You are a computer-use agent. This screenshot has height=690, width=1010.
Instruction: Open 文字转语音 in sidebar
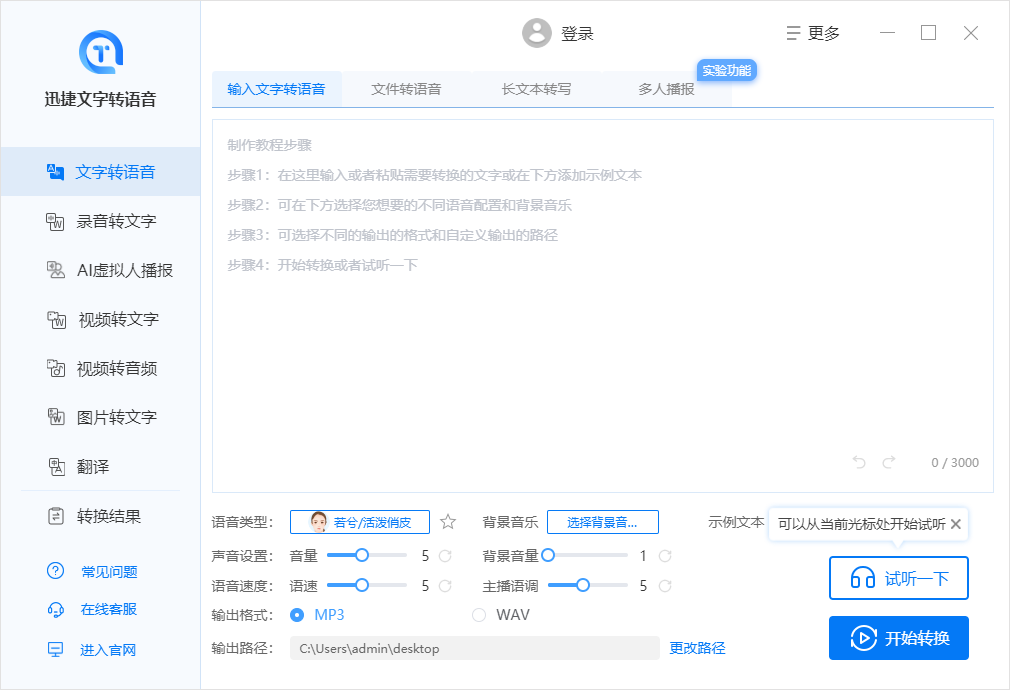coord(100,172)
